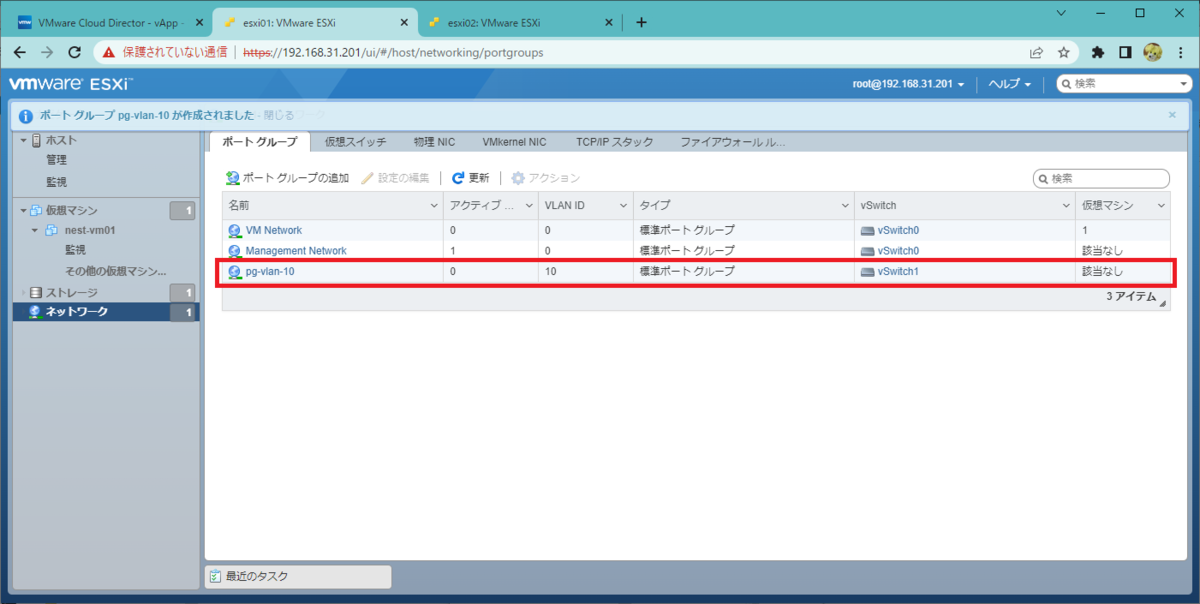This screenshot has height=604, width=1200.
Task: Switch to the Firewall Rules tab
Action: coord(733,143)
